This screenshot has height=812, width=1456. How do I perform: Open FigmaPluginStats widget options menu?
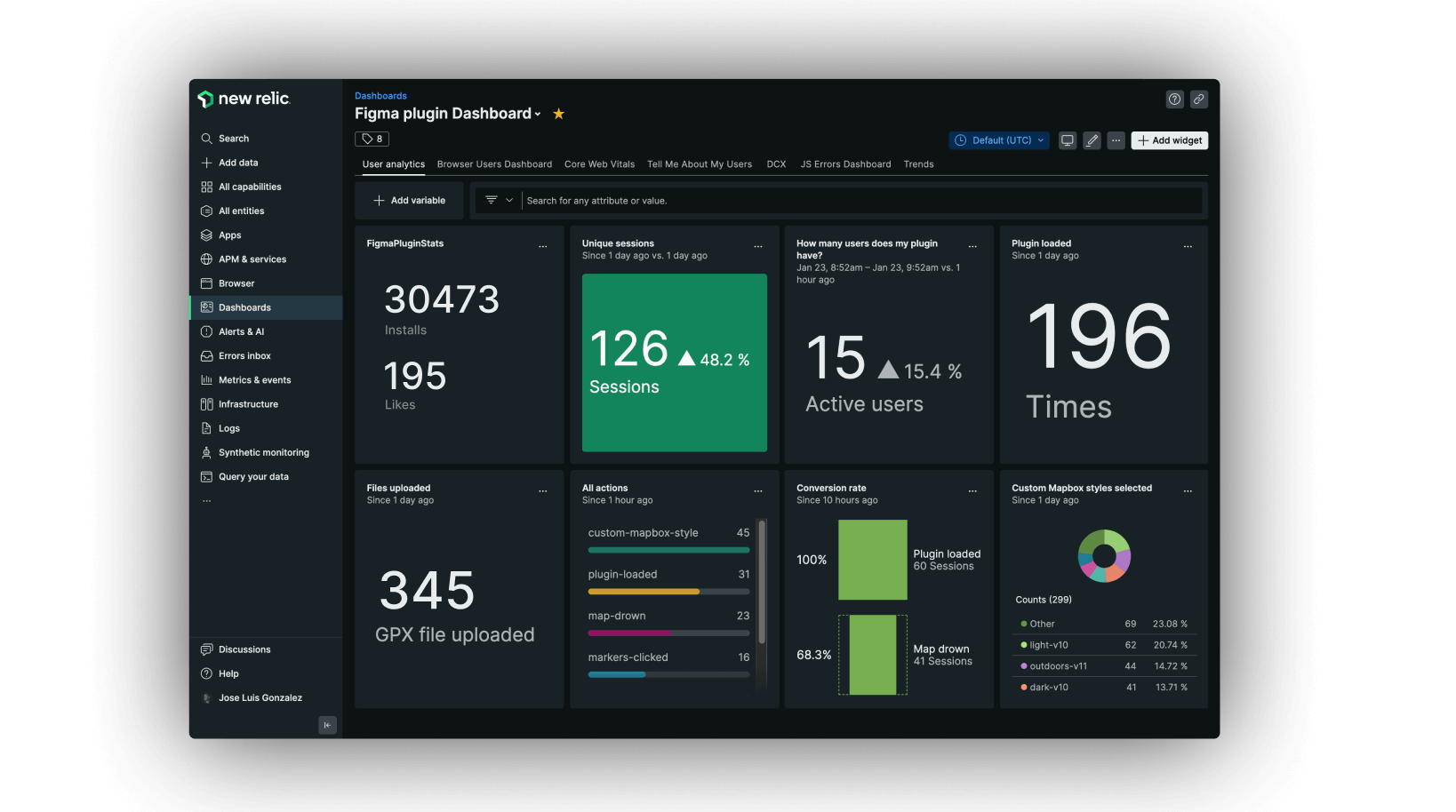pos(543,247)
